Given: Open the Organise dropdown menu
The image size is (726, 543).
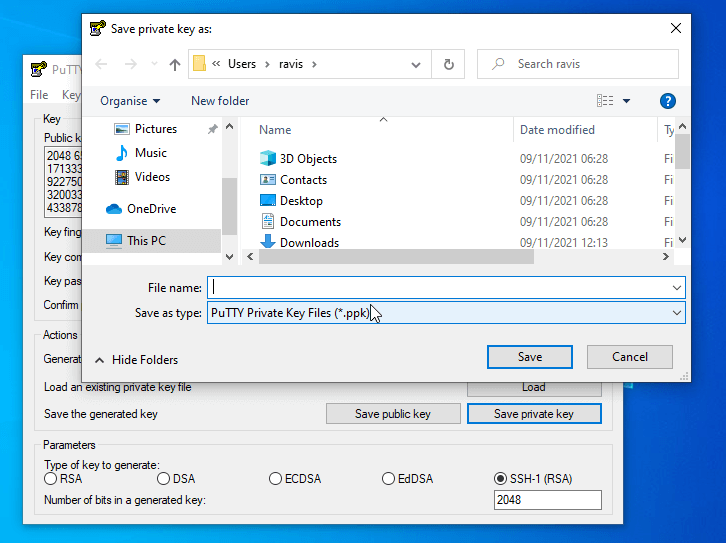Looking at the screenshot, I should point(130,101).
